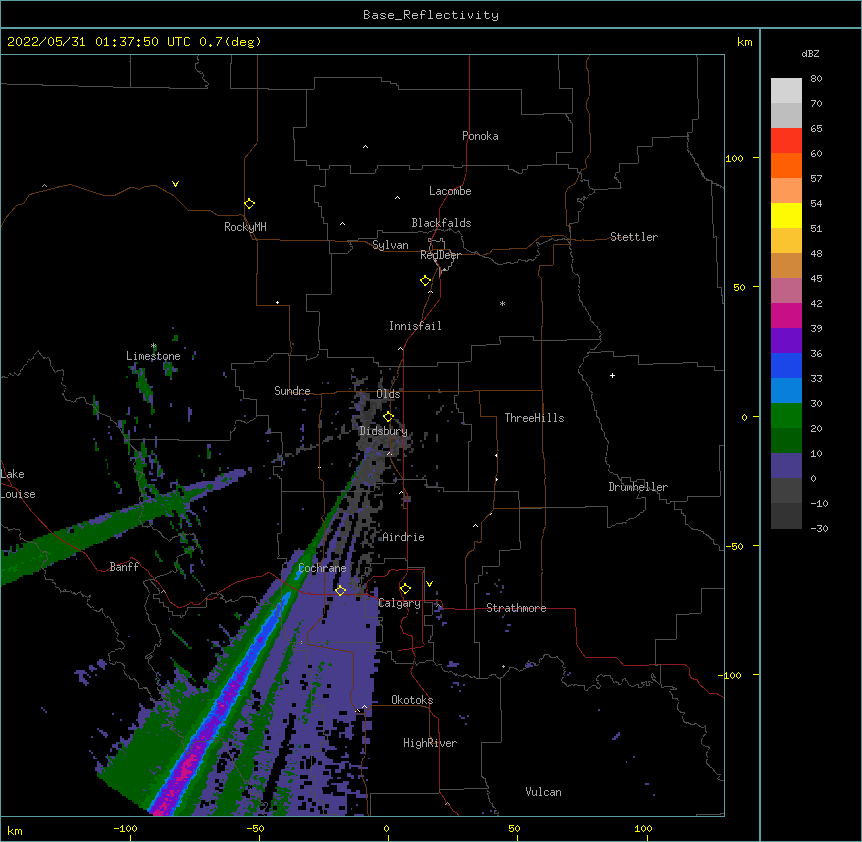The height and width of the screenshot is (842, 862).
Task: Pick the light blue legend swatch below 33
Action: pos(786,391)
